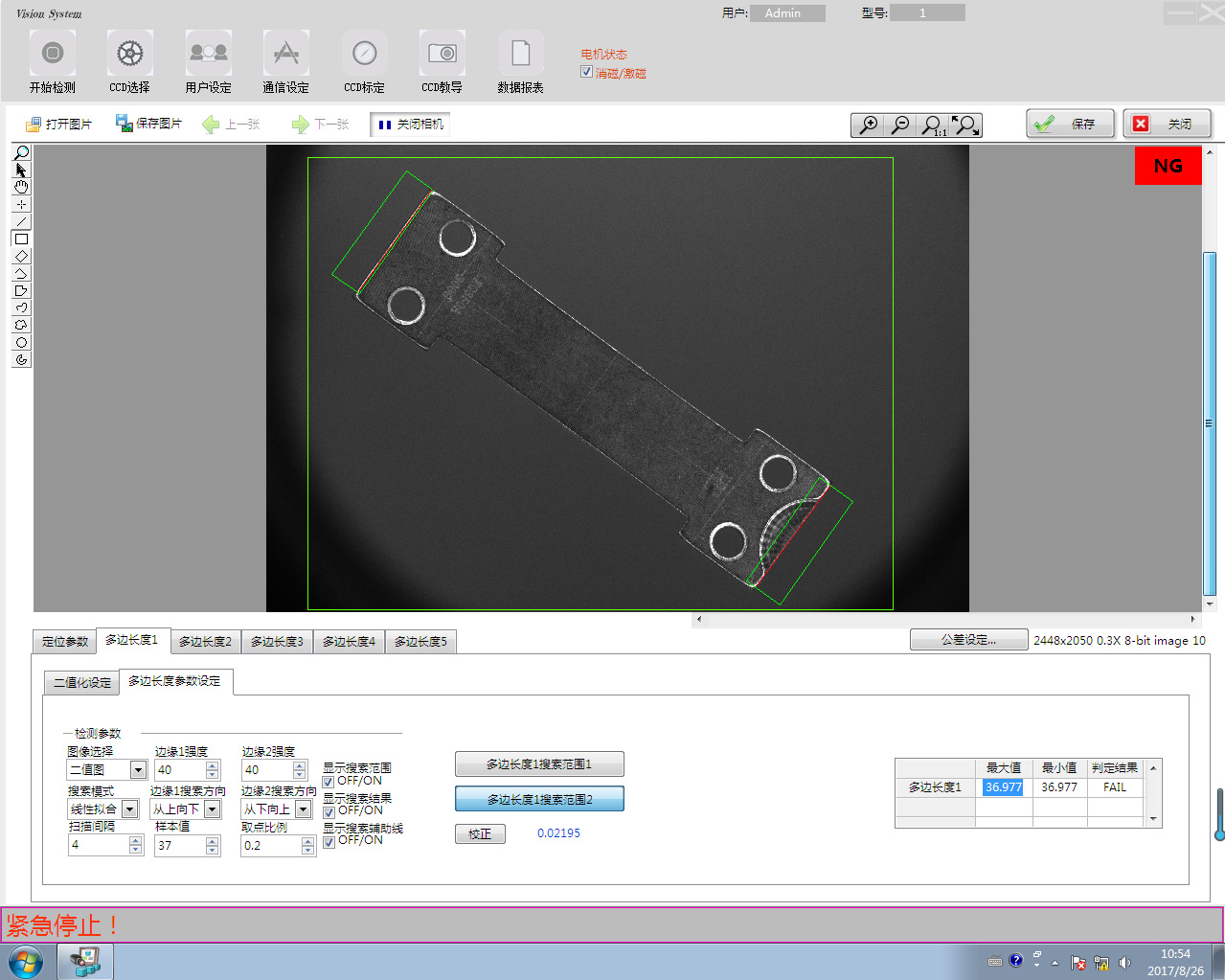
Task: Select the rectangle ROI drawing tool
Action: pos(21,239)
